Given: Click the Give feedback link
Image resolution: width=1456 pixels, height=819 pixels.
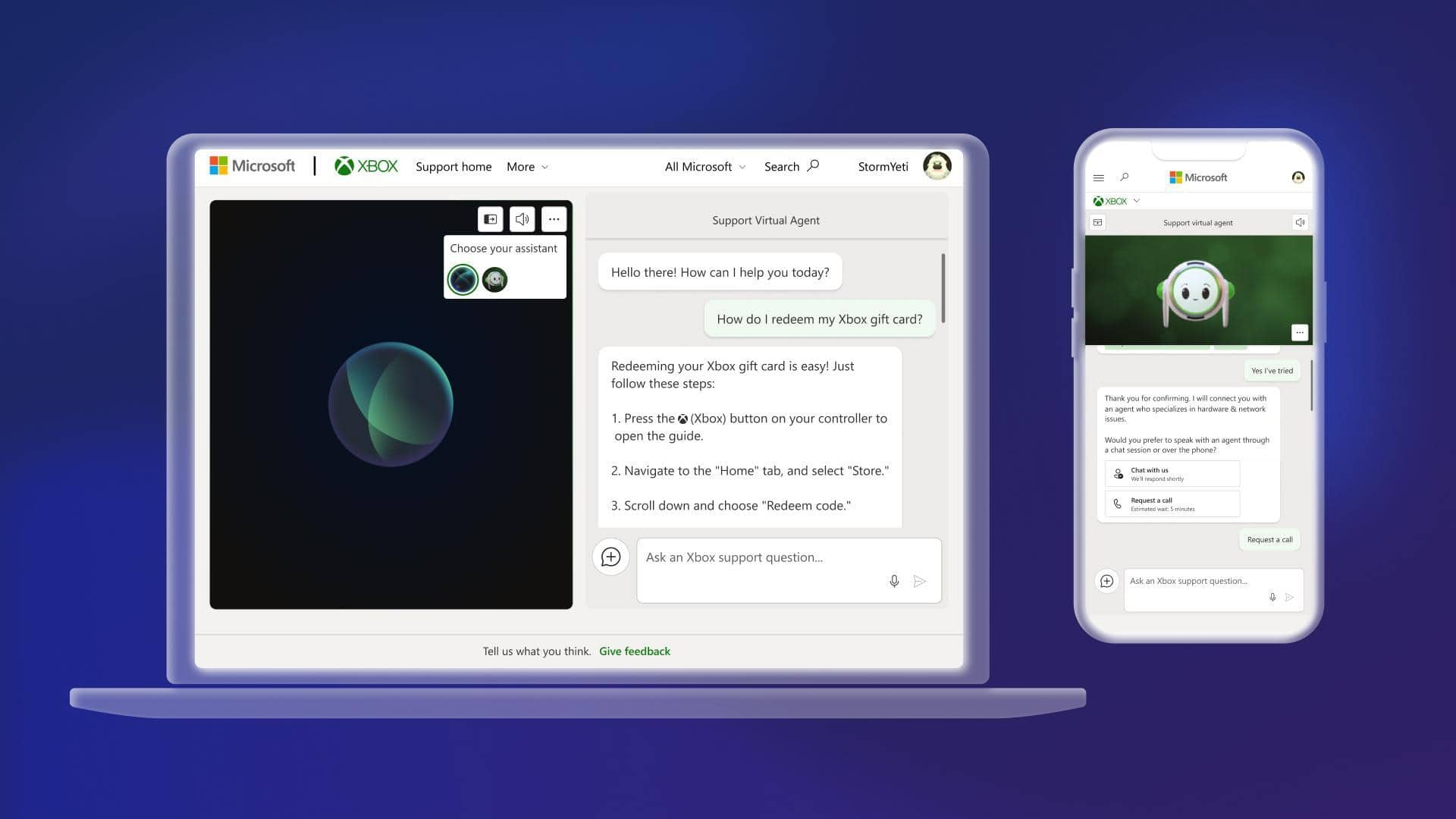Looking at the screenshot, I should pyautogui.click(x=635, y=651).
